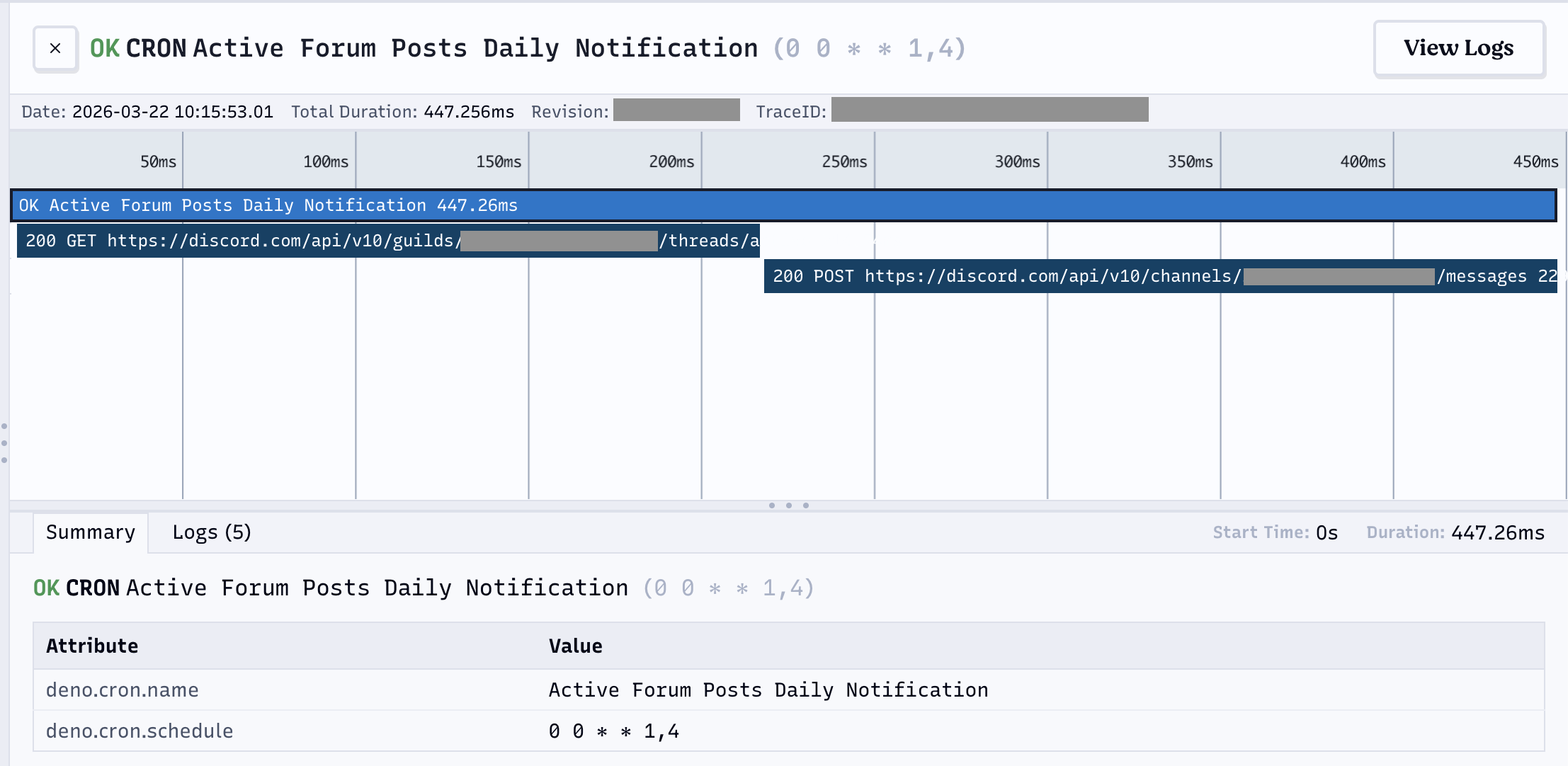Click the 400ms timeline ruler label

tap(1363, 162)
